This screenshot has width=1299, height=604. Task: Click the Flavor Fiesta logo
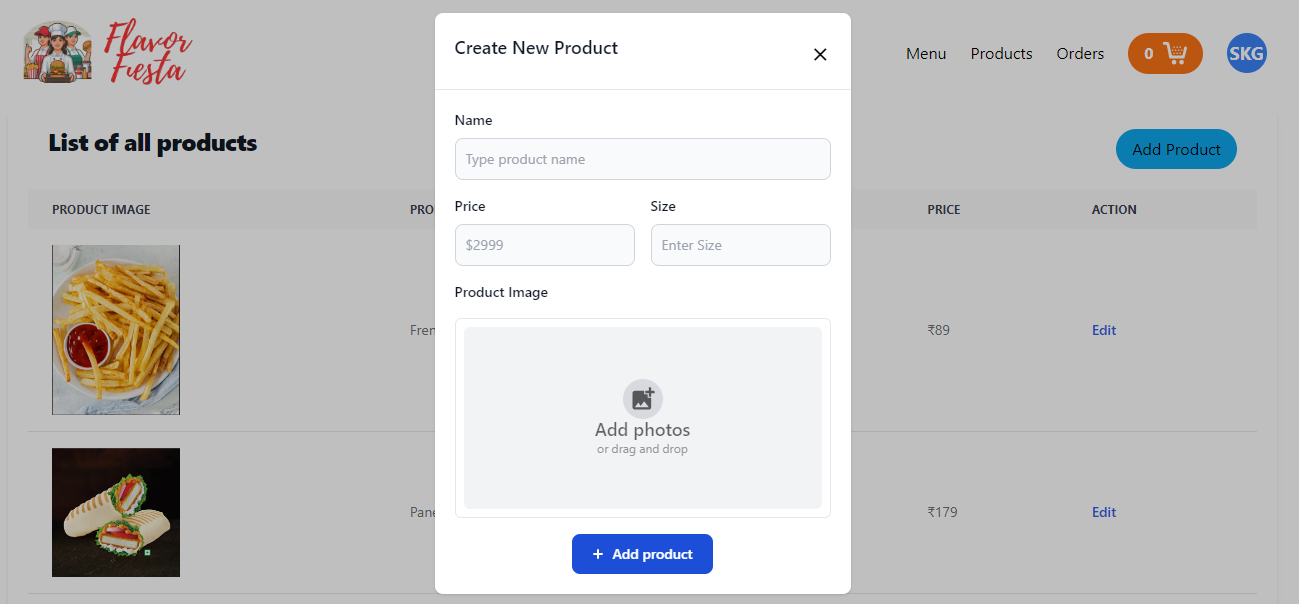pos(105,51)
